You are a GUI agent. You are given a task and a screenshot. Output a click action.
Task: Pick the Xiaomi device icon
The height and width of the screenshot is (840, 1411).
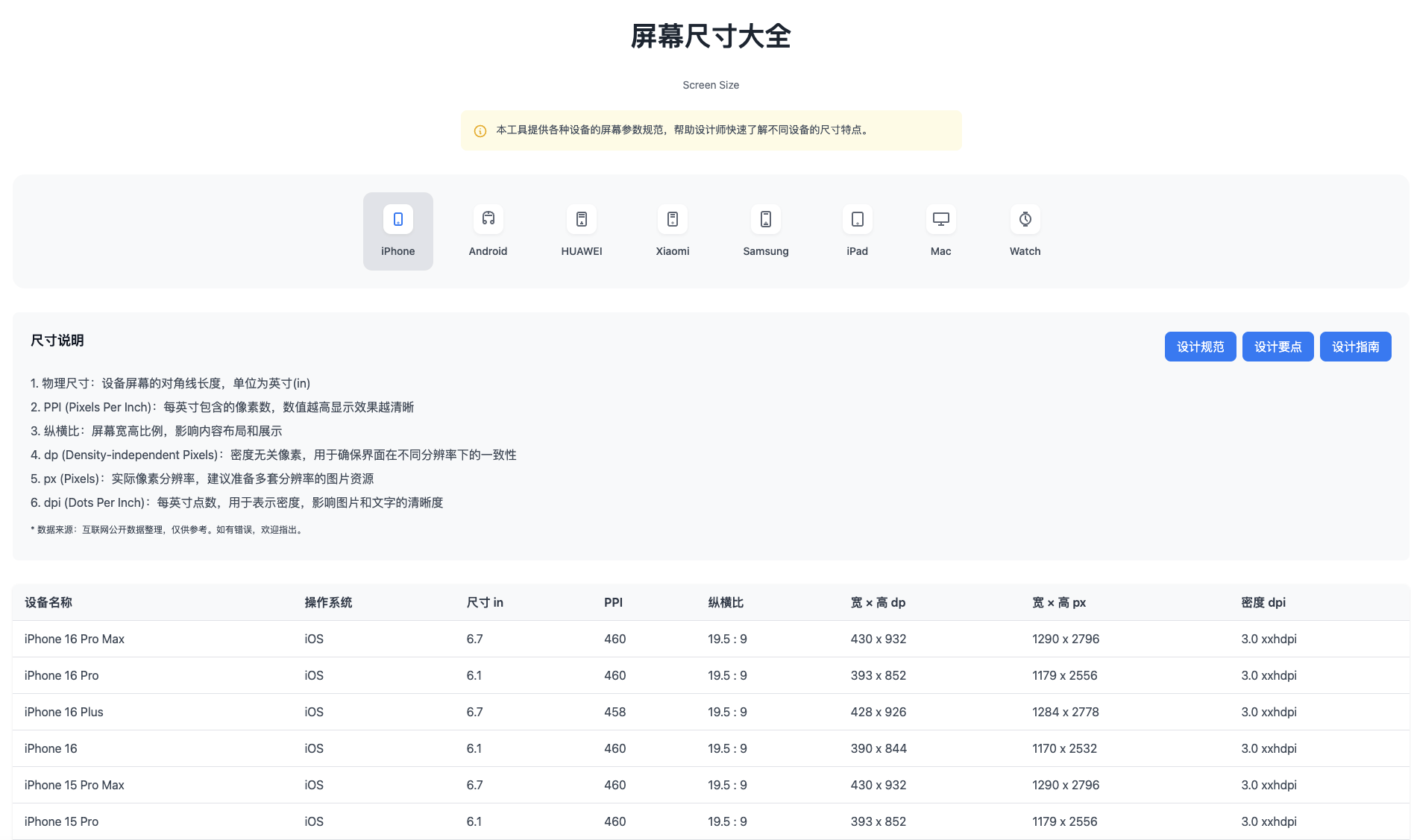tap(673, 219)
